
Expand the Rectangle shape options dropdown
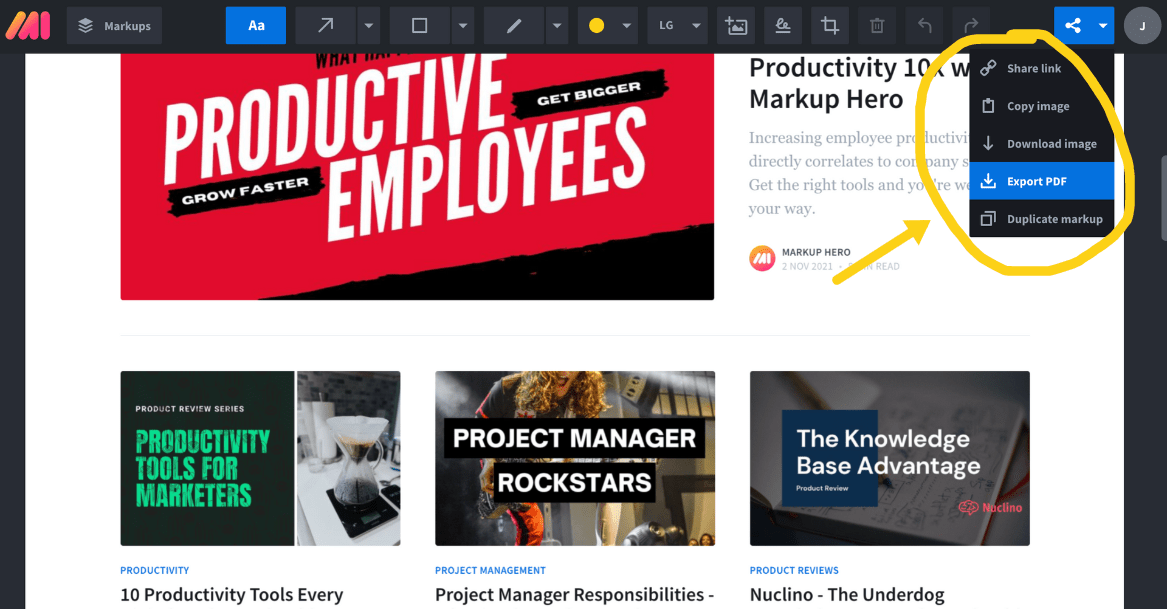click(x=462, y=25)
